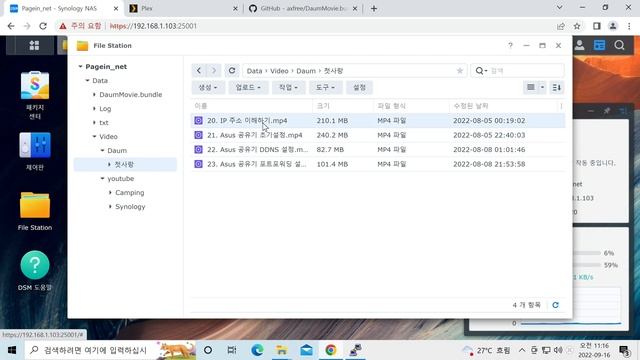Select Daum folder in tree

(117, 150)
